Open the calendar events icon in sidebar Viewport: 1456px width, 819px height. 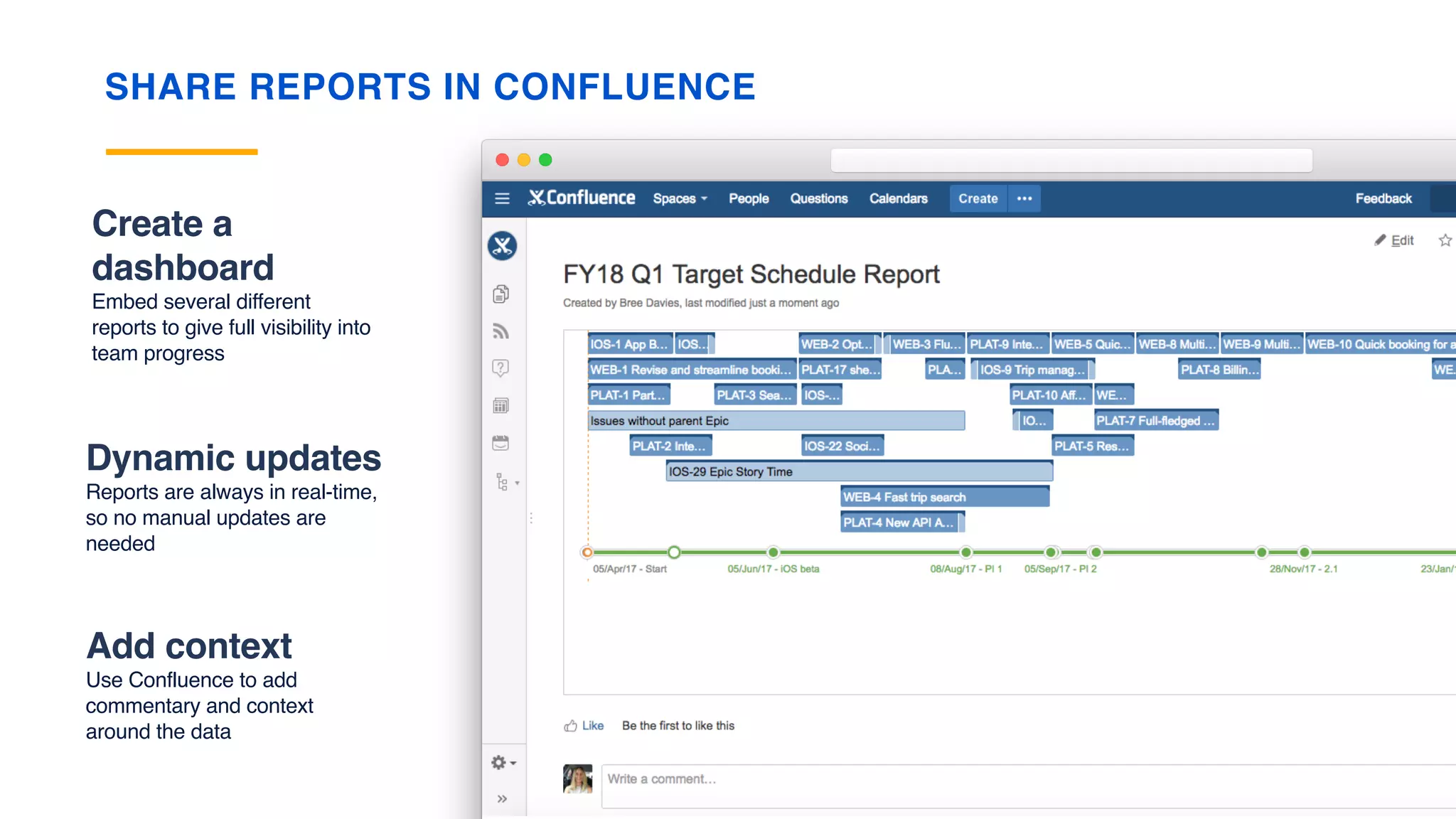[x=501, y=443]
